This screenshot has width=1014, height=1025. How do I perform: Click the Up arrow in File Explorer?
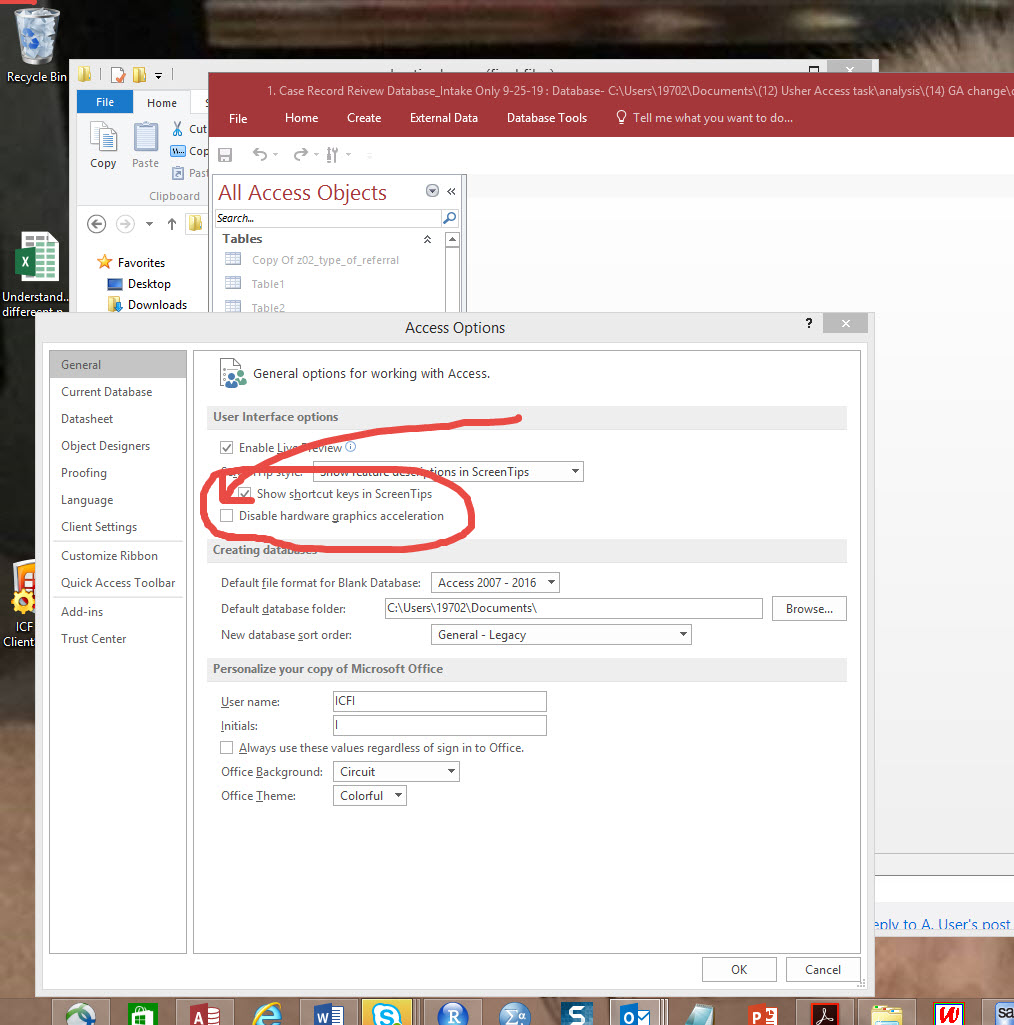tap(172, 224)
